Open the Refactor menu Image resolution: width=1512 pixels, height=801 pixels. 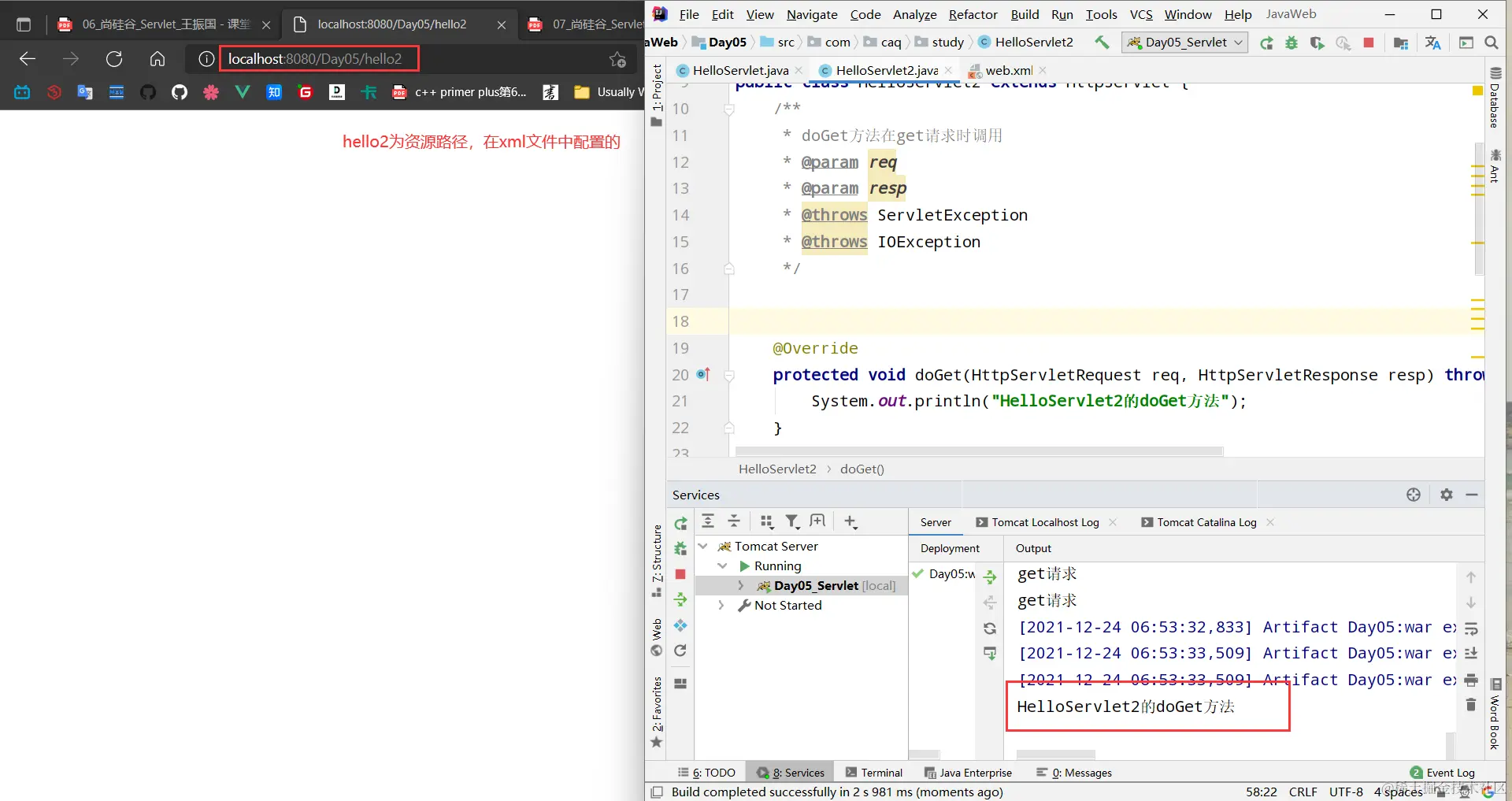click(973, 14)
